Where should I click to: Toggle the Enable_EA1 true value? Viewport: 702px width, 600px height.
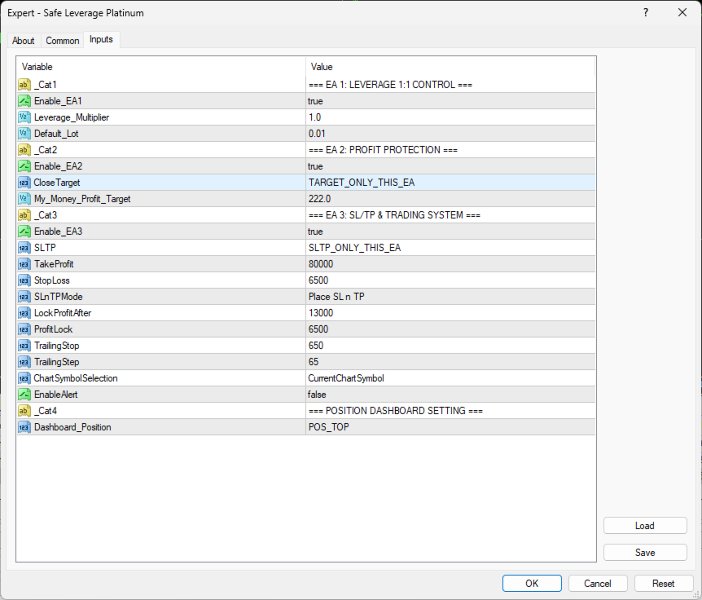tap(450, 101)
